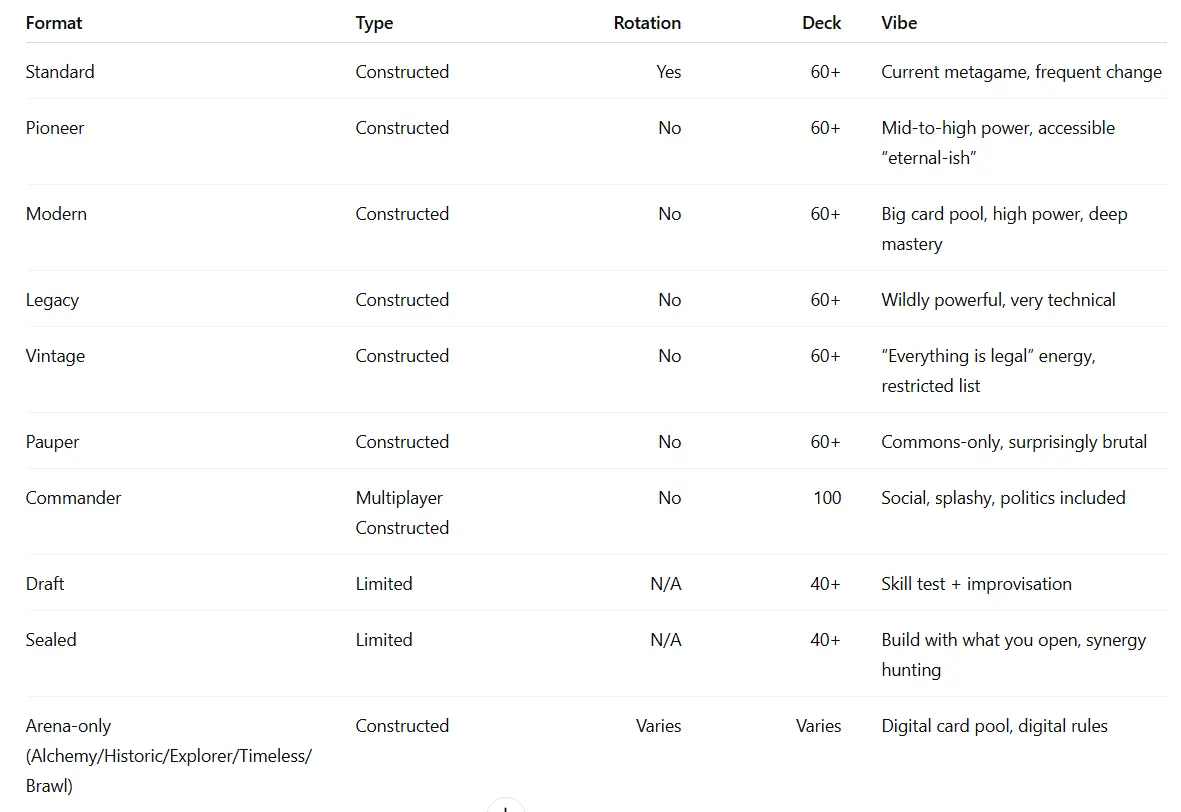
Task: Click the 100 deck size cell
Action: click(x=827, y=498)
